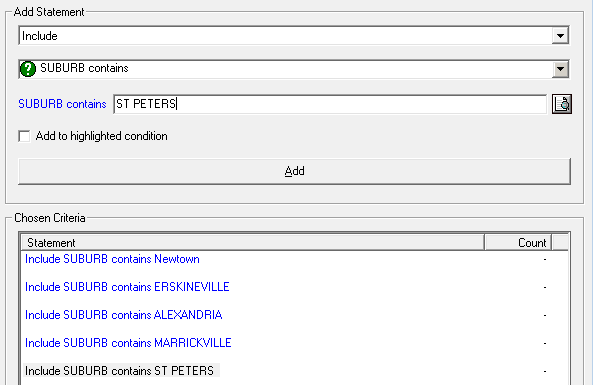Click the blue SUBURB contains label link
This screenshot has height=385, width=593.
point(62,104)
